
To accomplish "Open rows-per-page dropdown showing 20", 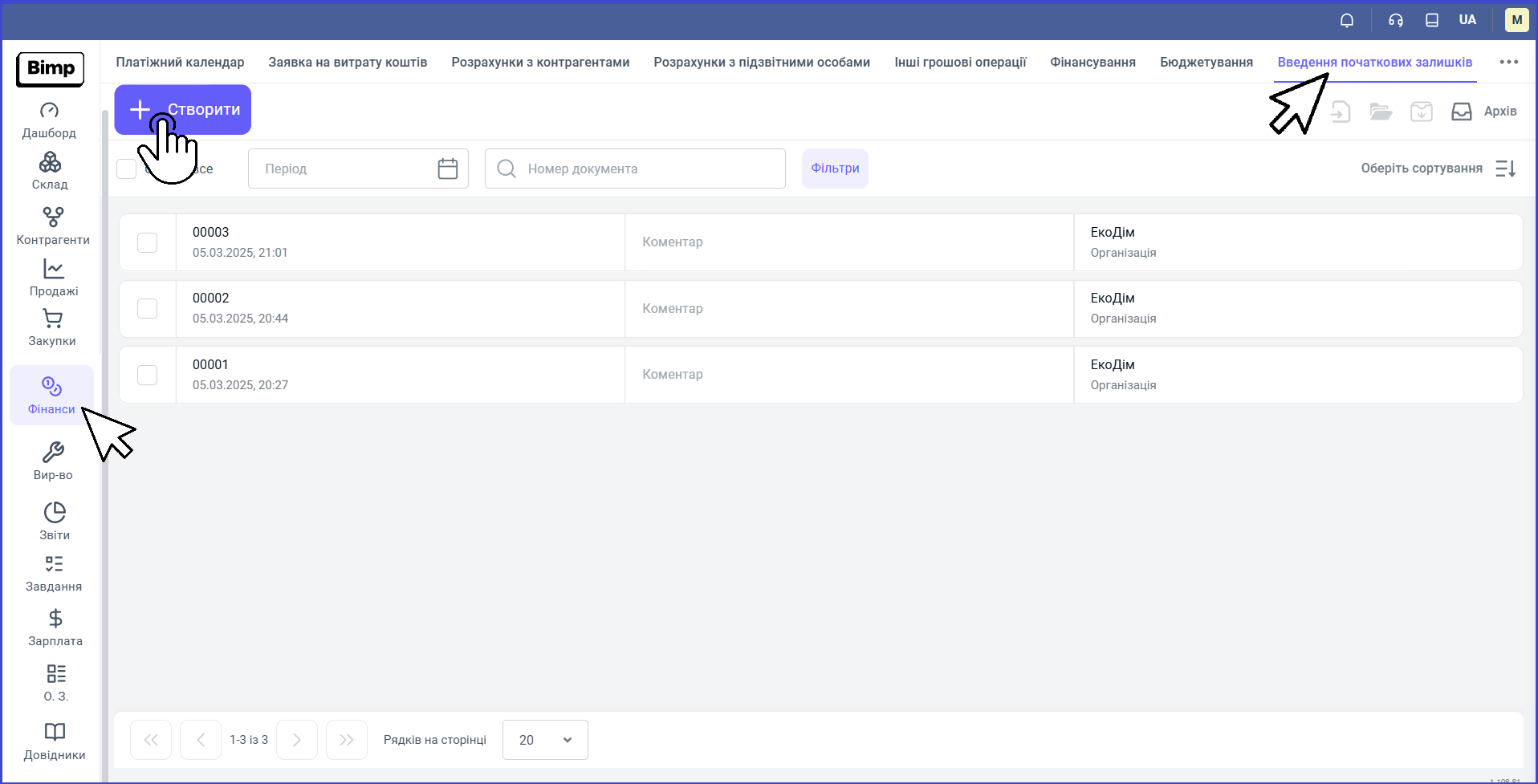I will (x=545, y=740).
